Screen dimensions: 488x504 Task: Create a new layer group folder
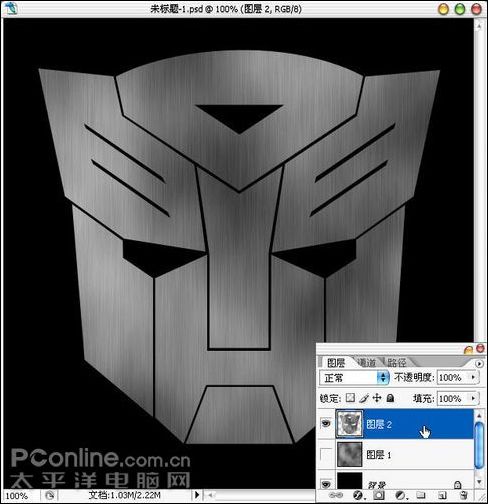click(x=421, y=495)
